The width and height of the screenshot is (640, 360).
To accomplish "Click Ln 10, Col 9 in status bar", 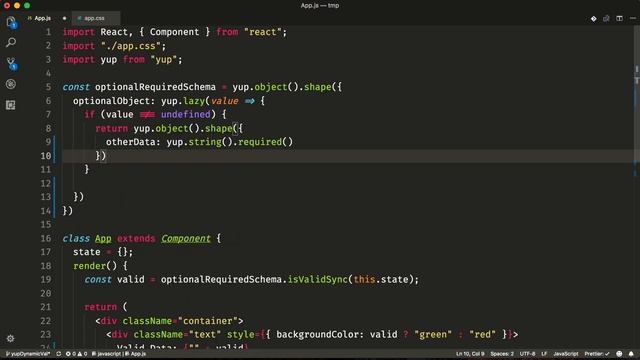I will (x=470, y=354).
